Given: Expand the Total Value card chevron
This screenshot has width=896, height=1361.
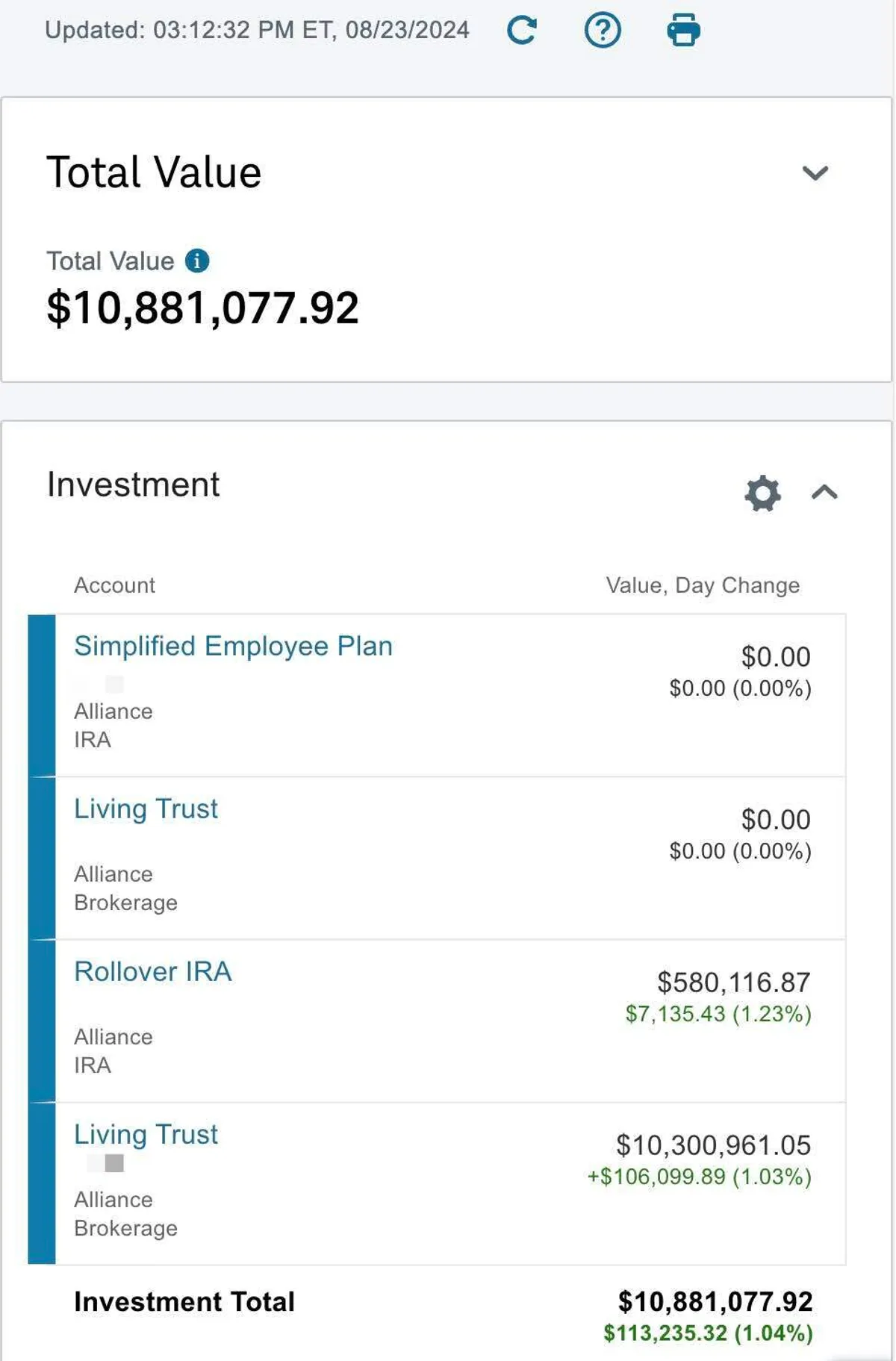Looking at the screenshot, I should (815, 173).
